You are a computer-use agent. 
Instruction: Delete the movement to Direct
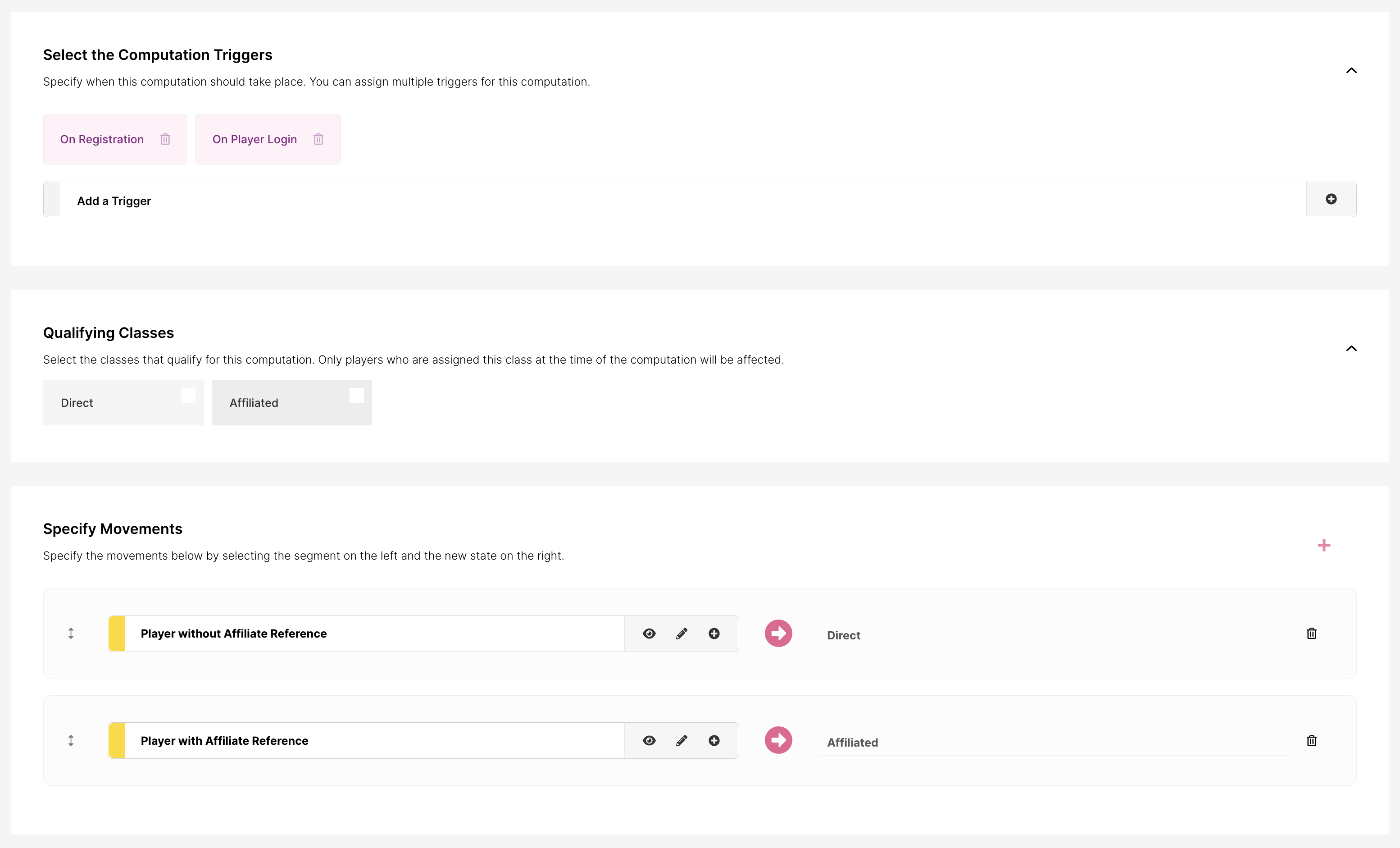click(x=1311, y=633)
